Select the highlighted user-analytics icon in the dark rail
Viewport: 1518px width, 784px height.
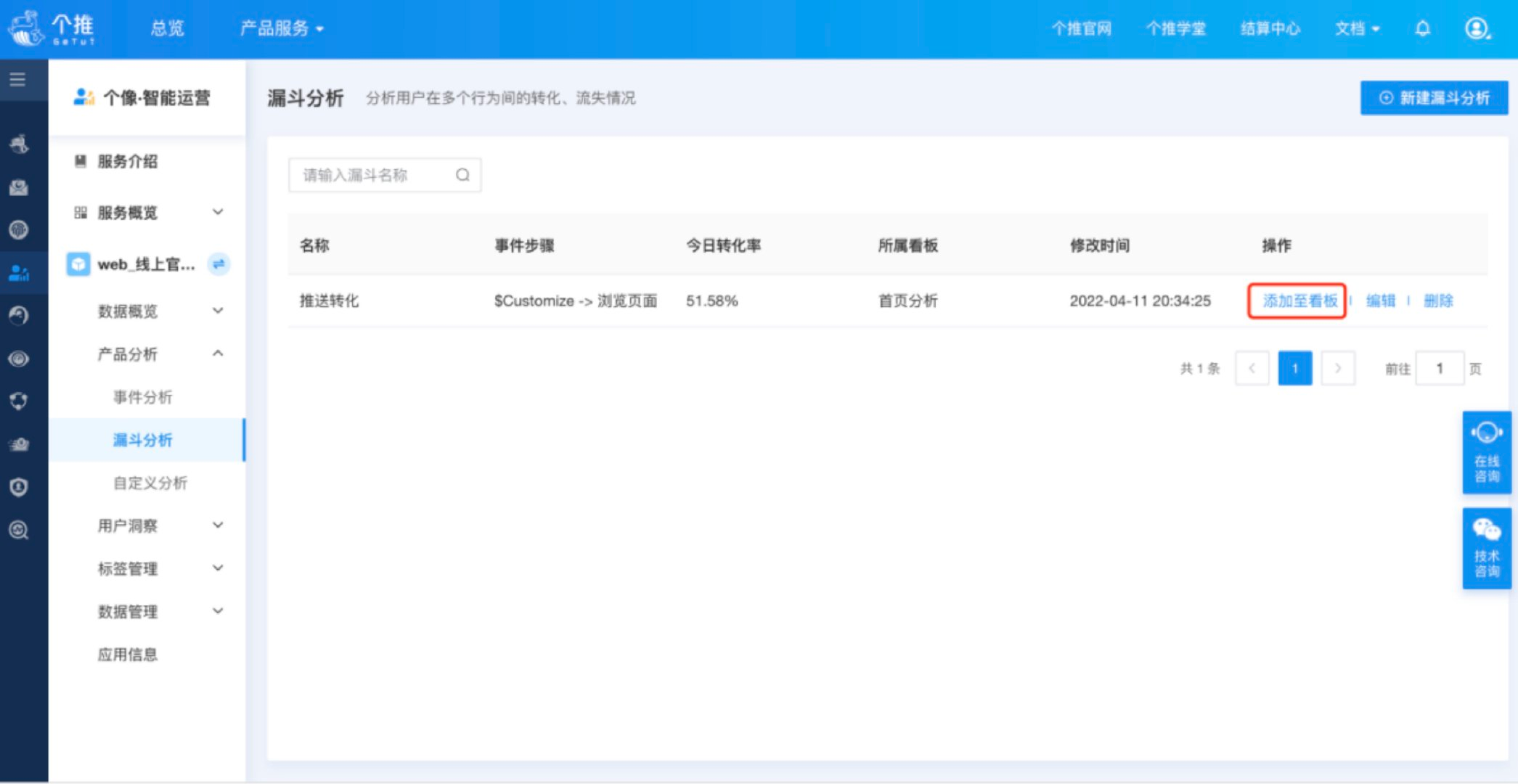[19, 273]
